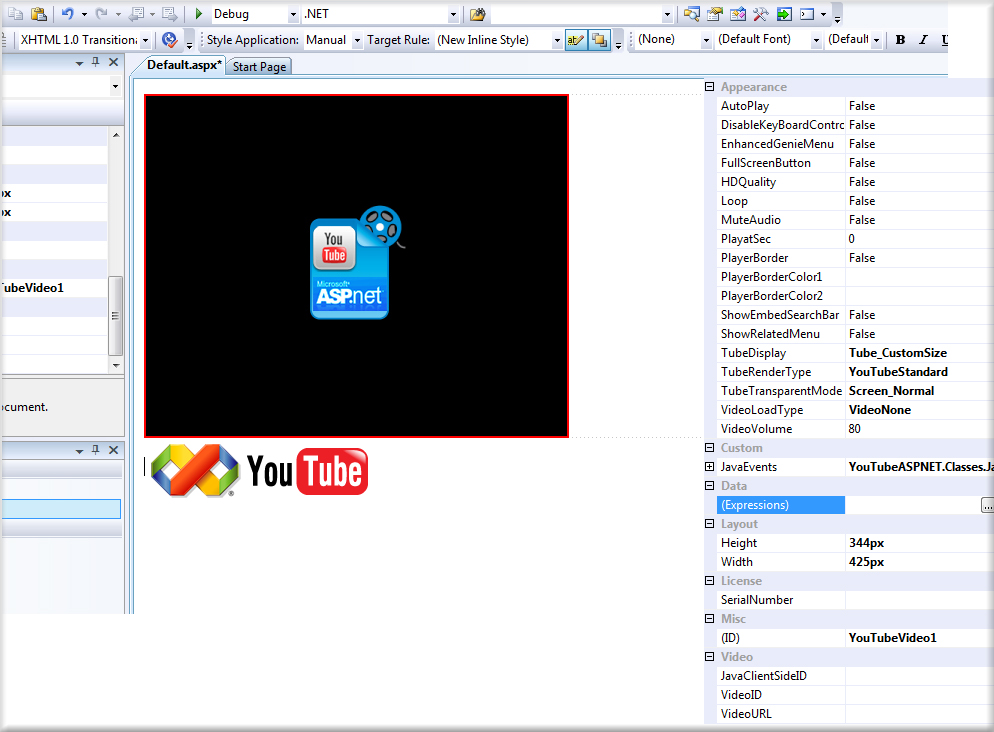Open the Properties Window toolbar icon

tap(715, 14)
